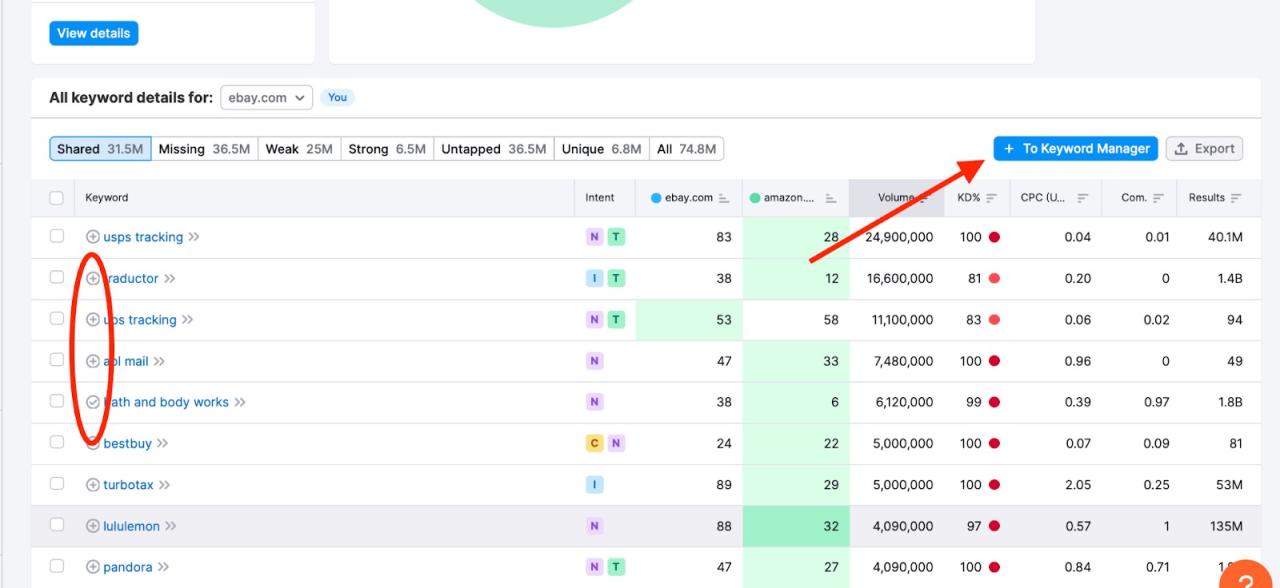Switch to the Missing 36.5M tab
1280x588 pixels.
[204, 149]
